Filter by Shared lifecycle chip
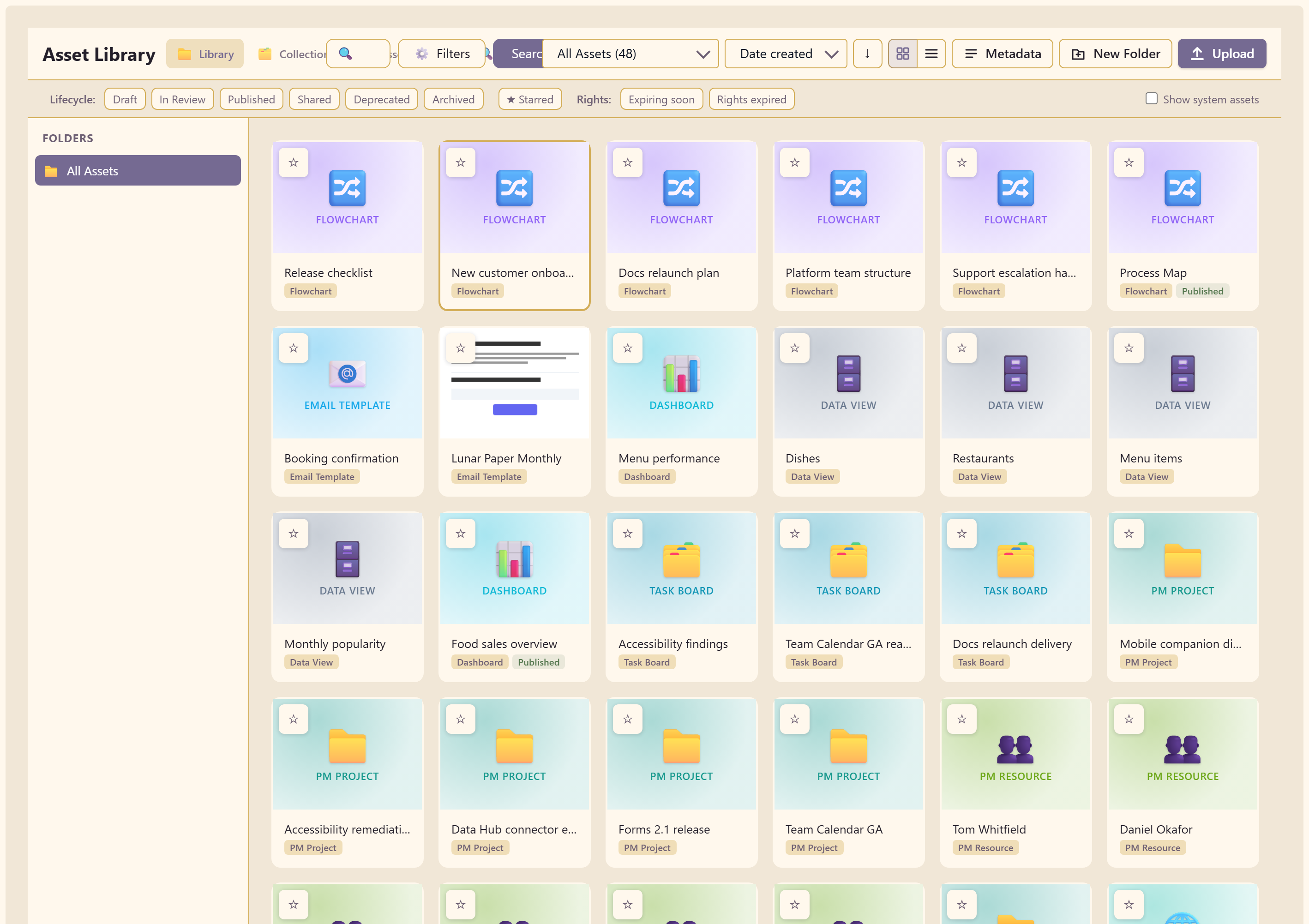 tap(314, 99)
